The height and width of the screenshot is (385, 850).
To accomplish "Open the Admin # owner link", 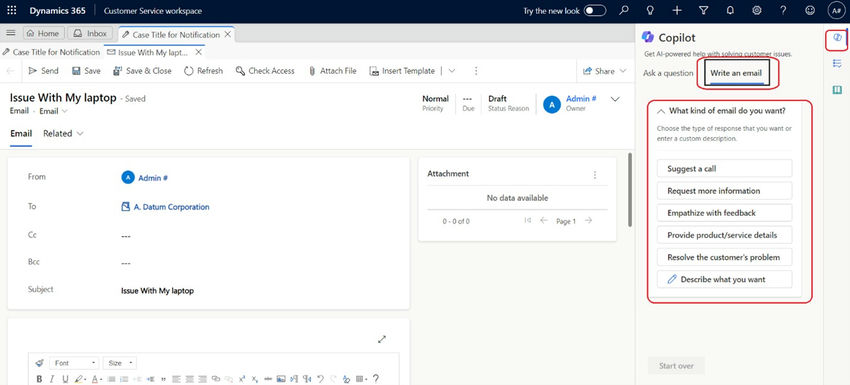I will coord(581,99).
